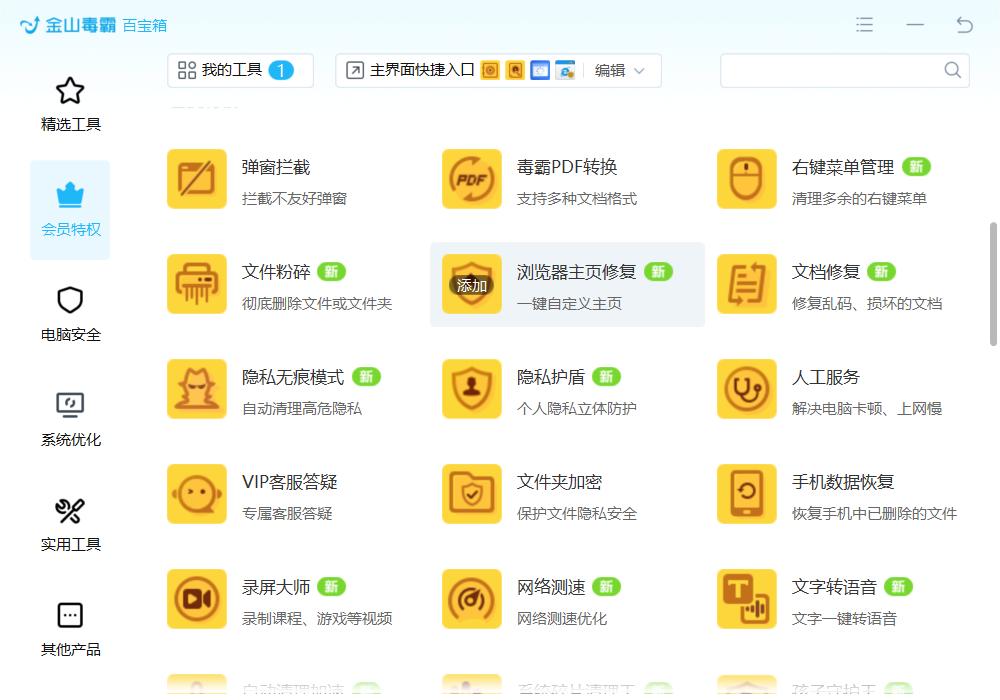Open the list menu icon near minimize
This screenshot has width=1000, height=700.
(864, 25)
